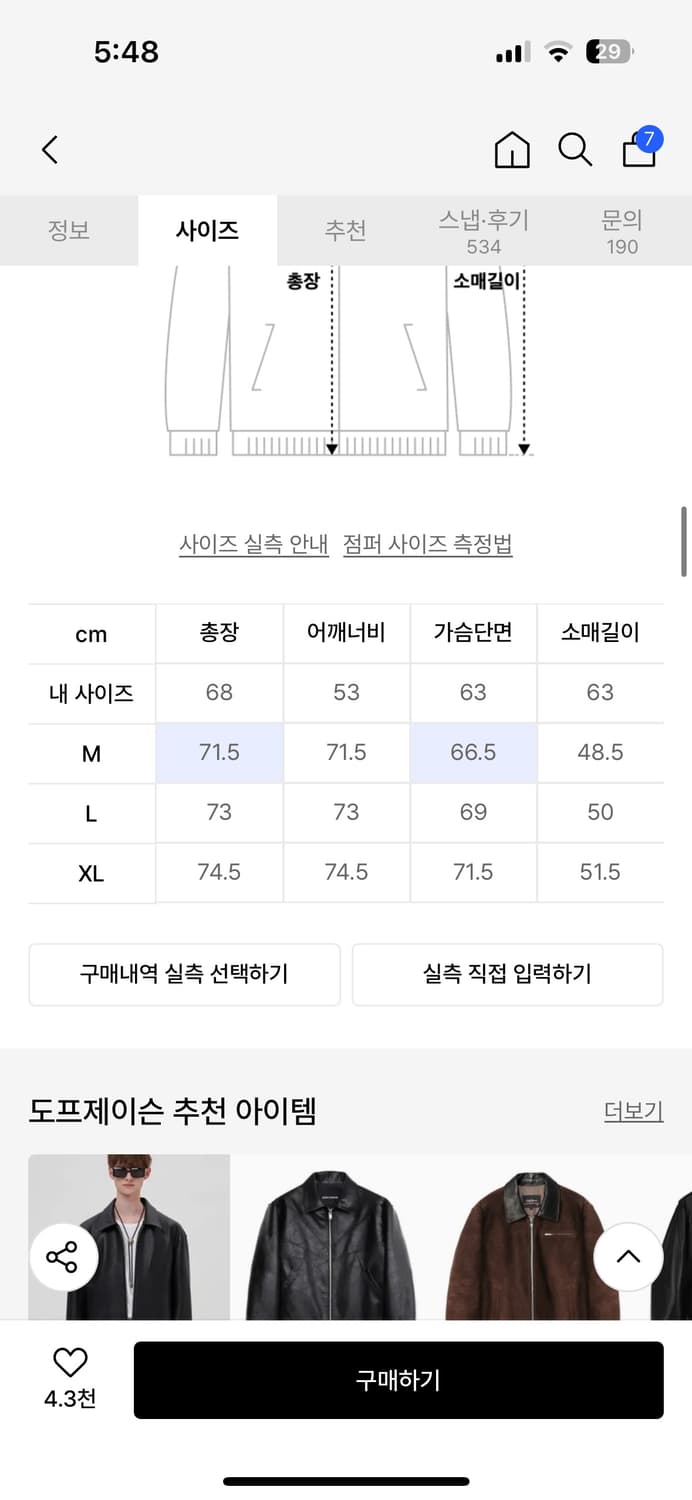Select the 사이즈 tab
This screenshot has width=692, height=1500.
(x=207, y=230)
